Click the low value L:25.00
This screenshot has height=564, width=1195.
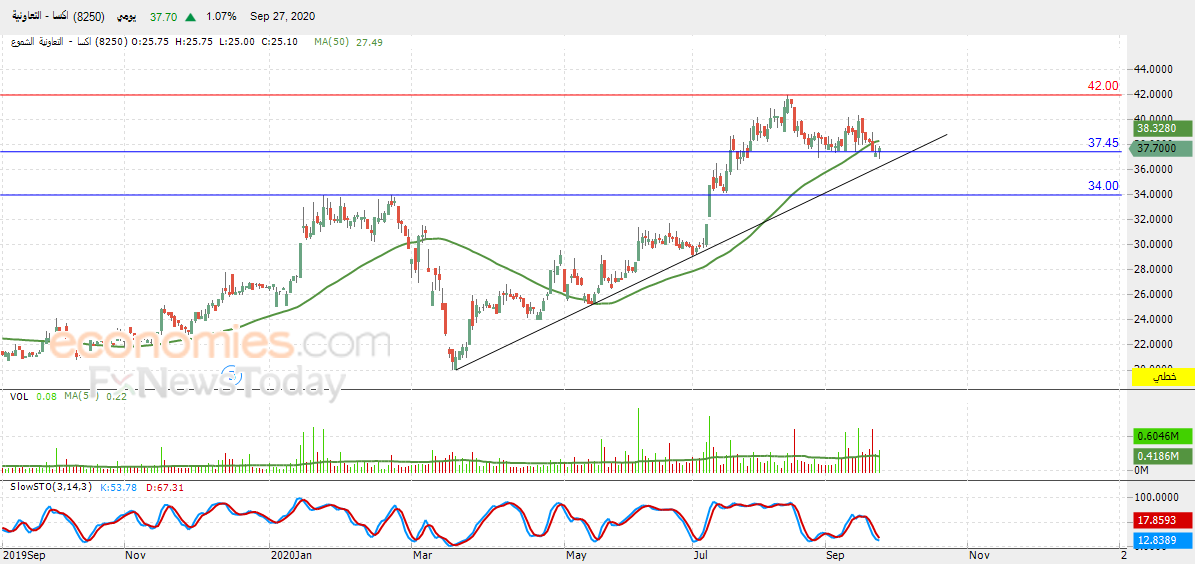tap(235, 43)
